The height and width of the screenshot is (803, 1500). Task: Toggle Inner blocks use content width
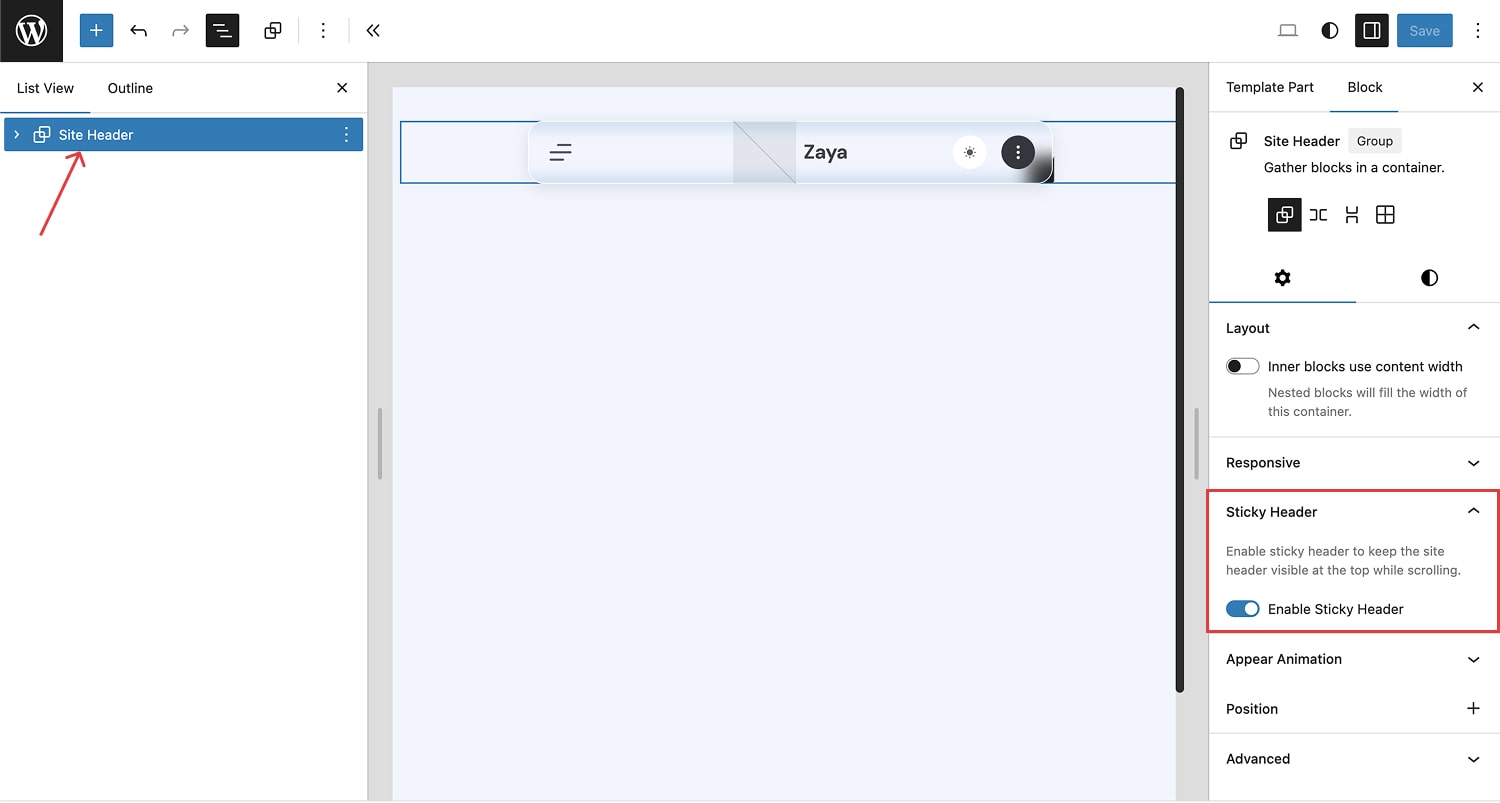pos(1243,367)
